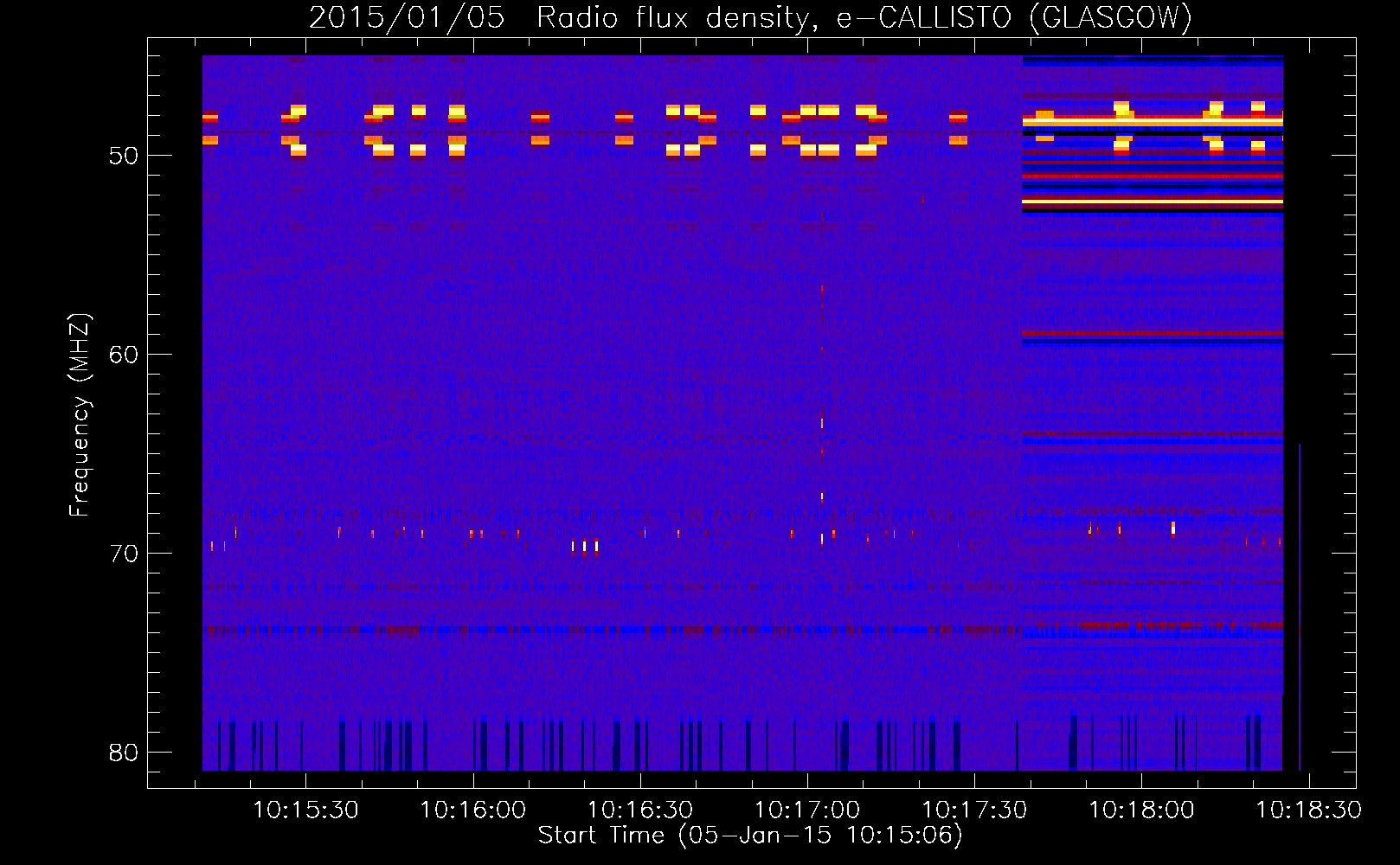Image resolution: width=1400 pixels, height=865 pixels.
Task: Click the frequency tick label '60'
Action: coord(124,355)
